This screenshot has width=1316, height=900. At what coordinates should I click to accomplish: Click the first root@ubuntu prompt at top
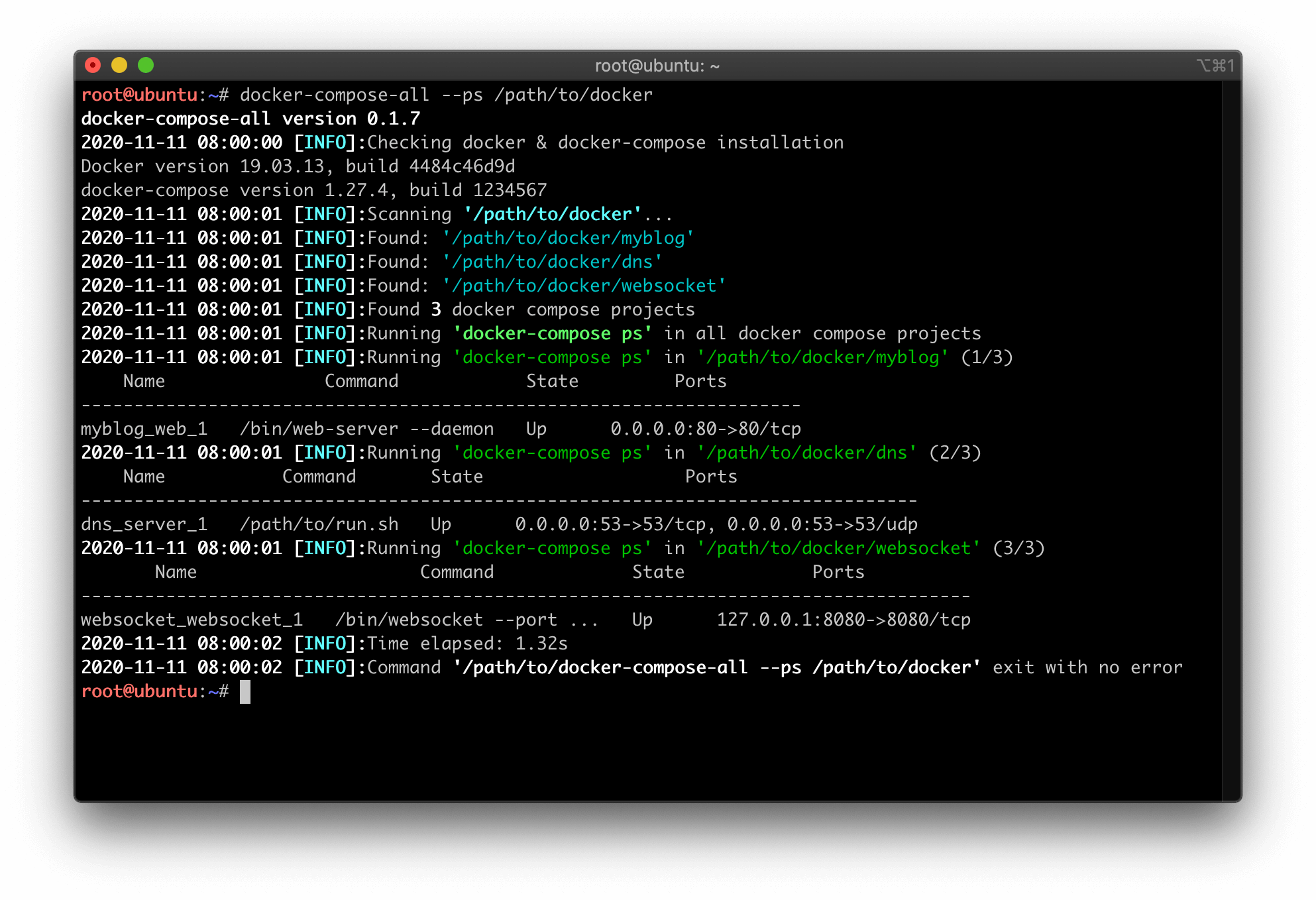click(x=139, y=95)
